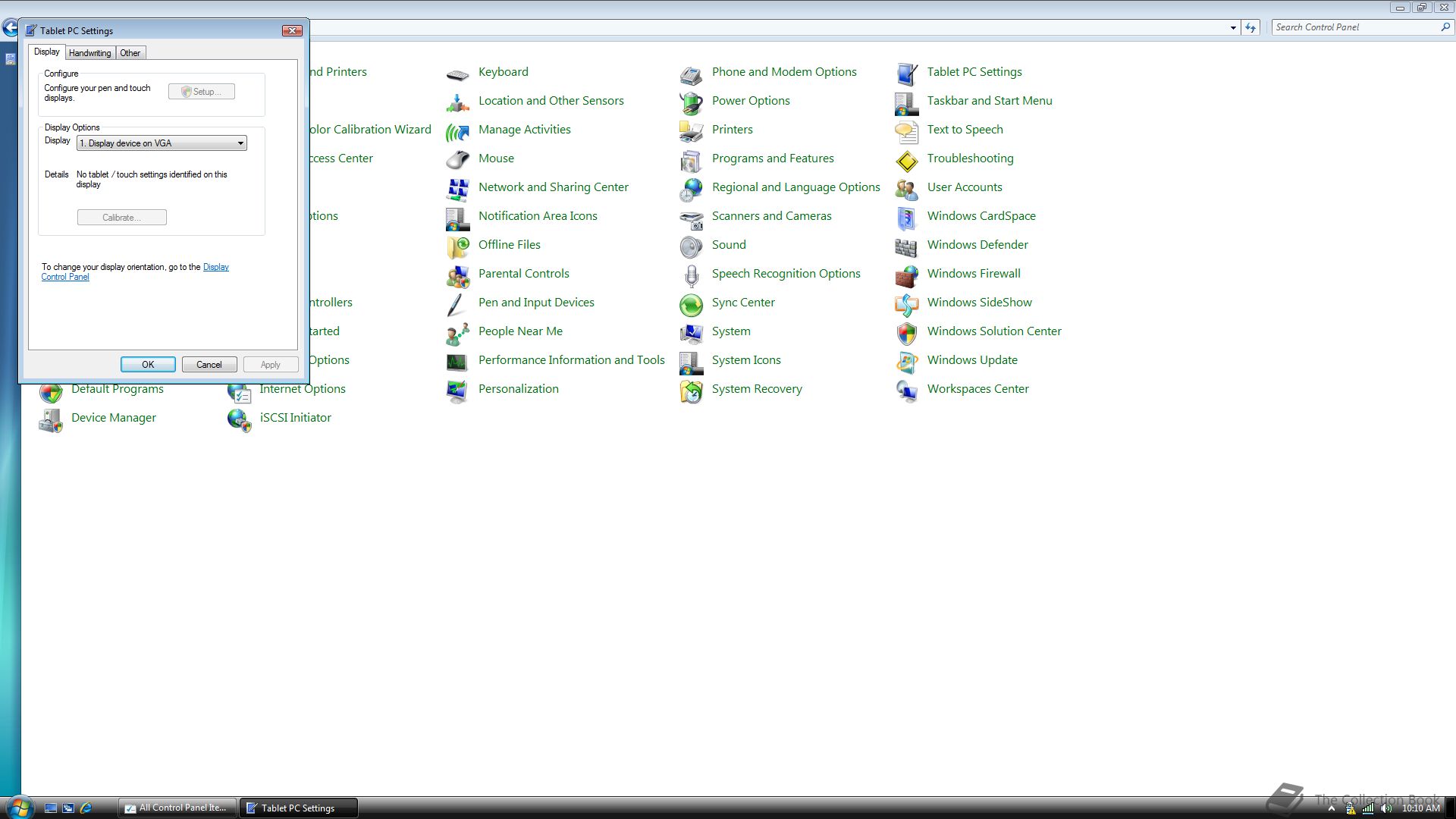Open the Workspaces Center link

977,388
